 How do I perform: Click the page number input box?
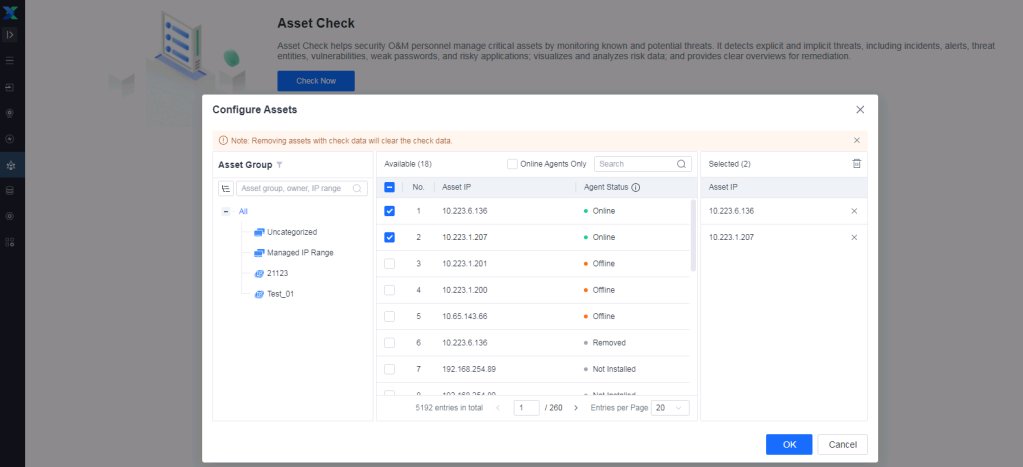(527, 408)
